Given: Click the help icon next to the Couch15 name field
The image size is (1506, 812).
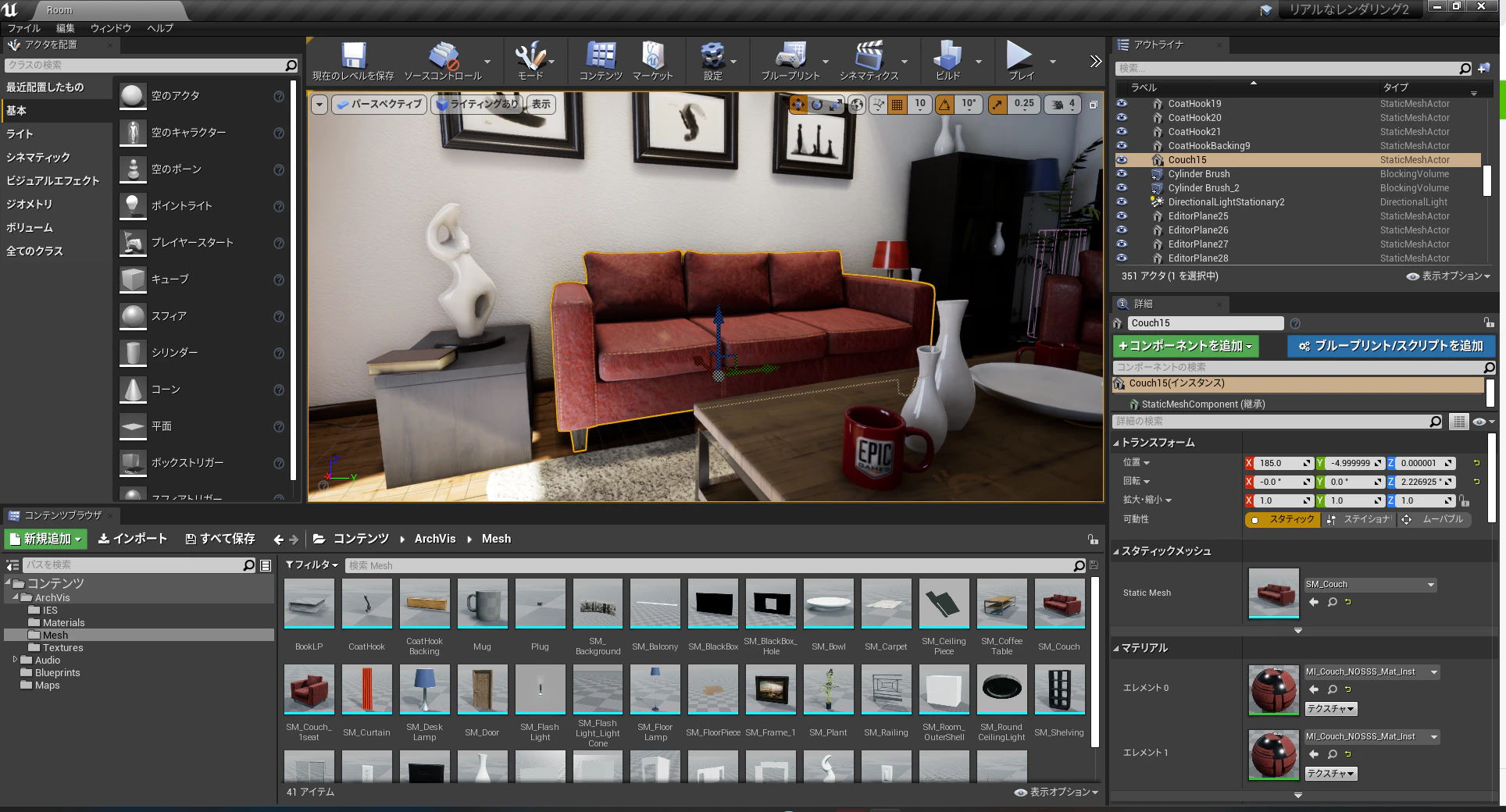Looking at the screenshot, I should [1295, 323].
